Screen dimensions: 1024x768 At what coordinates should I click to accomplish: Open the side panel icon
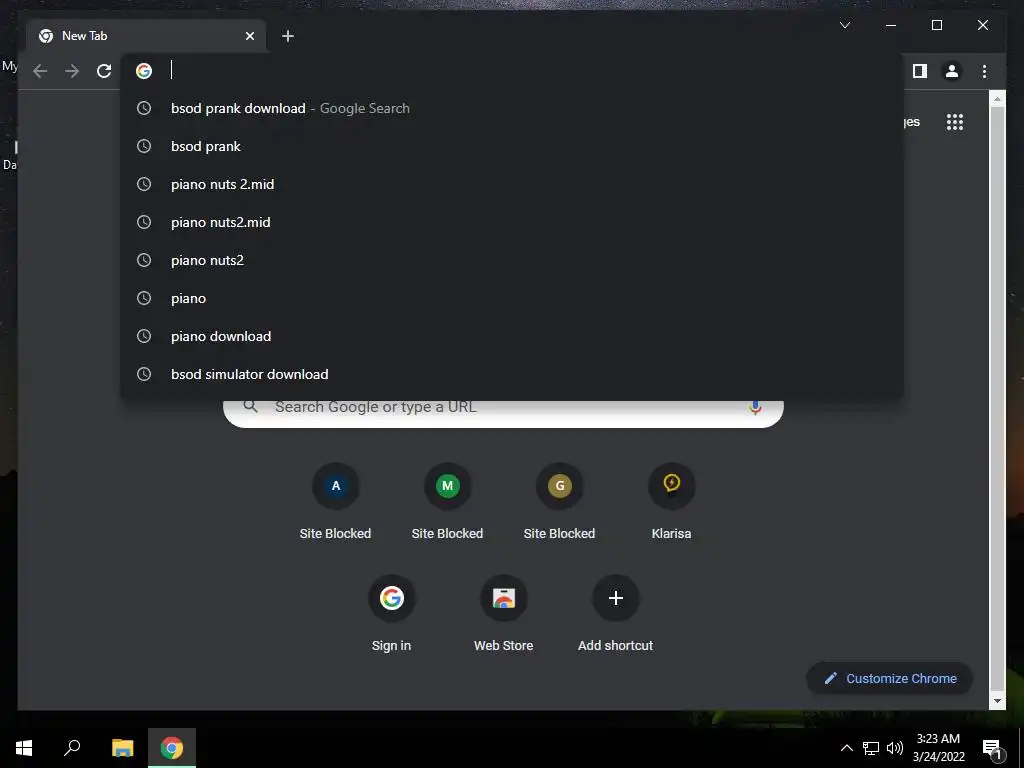pyautogui.click(x=920, y=71)
